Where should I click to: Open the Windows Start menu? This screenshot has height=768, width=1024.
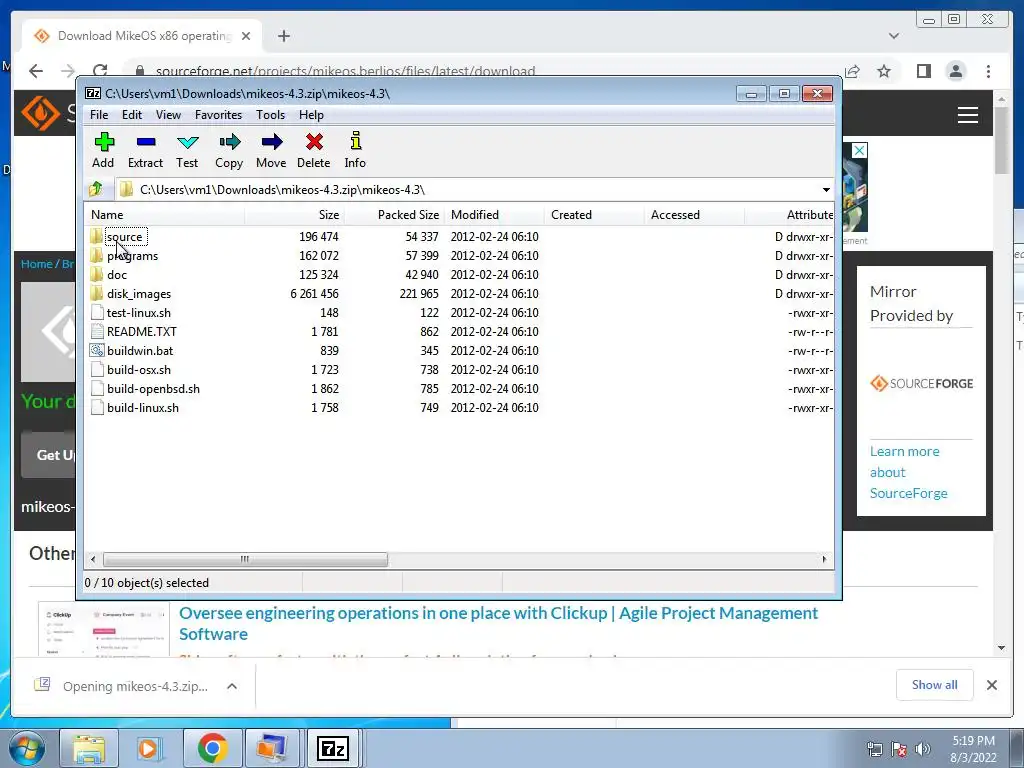point(27,748)
